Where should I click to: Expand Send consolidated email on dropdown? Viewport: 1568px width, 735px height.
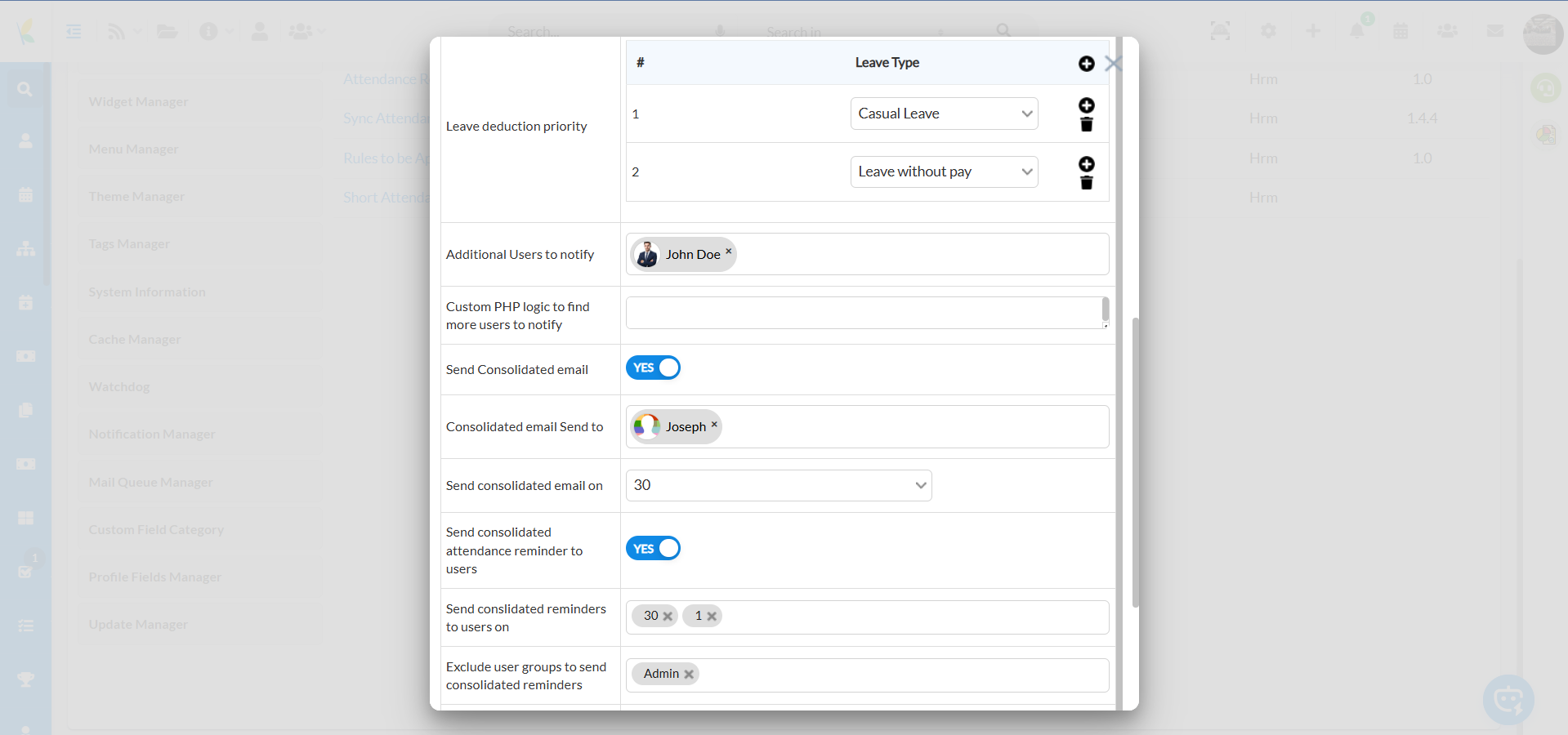coord(778,485)
